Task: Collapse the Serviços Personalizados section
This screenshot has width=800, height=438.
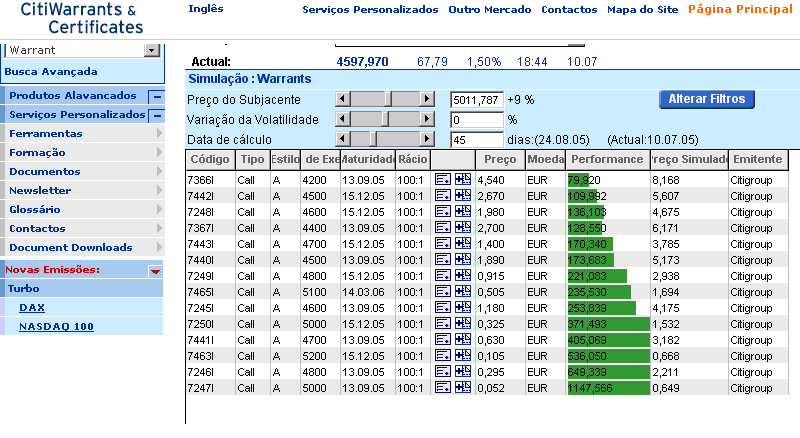Action: point(156,115)
